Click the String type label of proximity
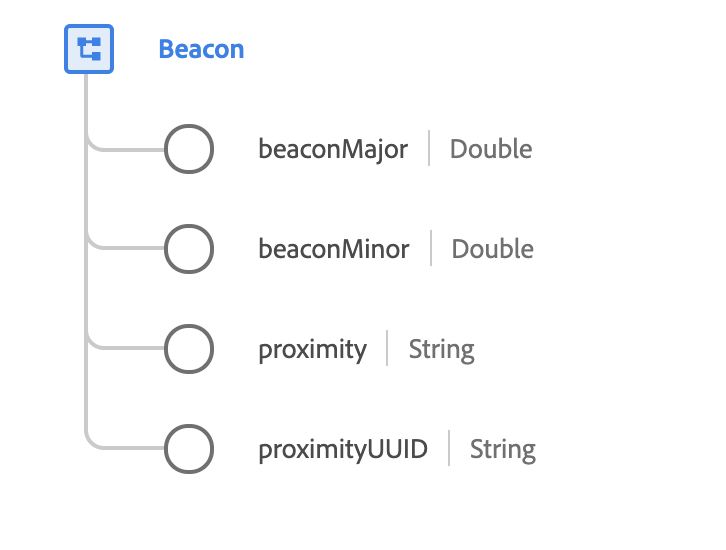 (x=441, y=349)
